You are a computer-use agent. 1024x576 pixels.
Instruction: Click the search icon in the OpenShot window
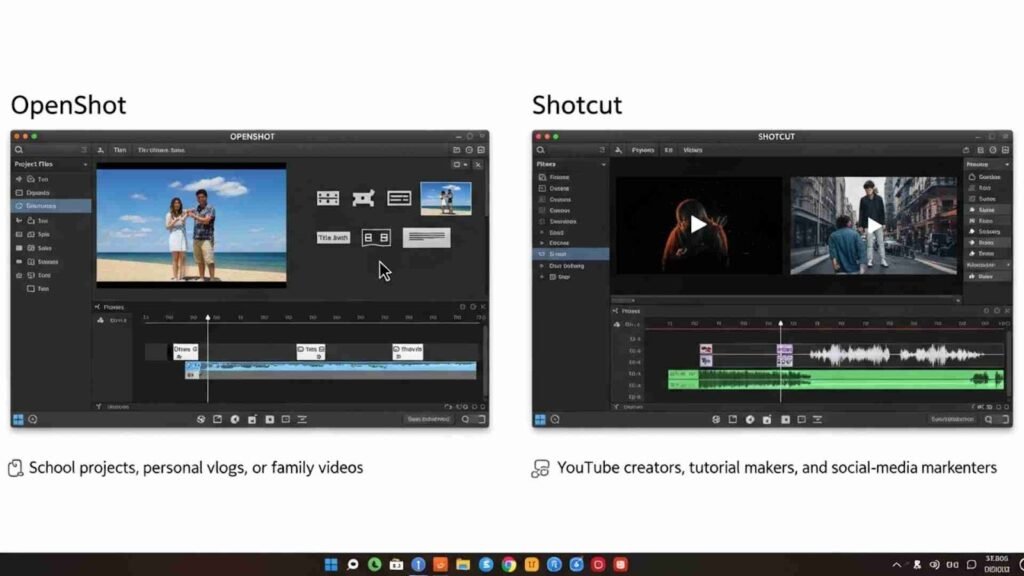(19, 150)
